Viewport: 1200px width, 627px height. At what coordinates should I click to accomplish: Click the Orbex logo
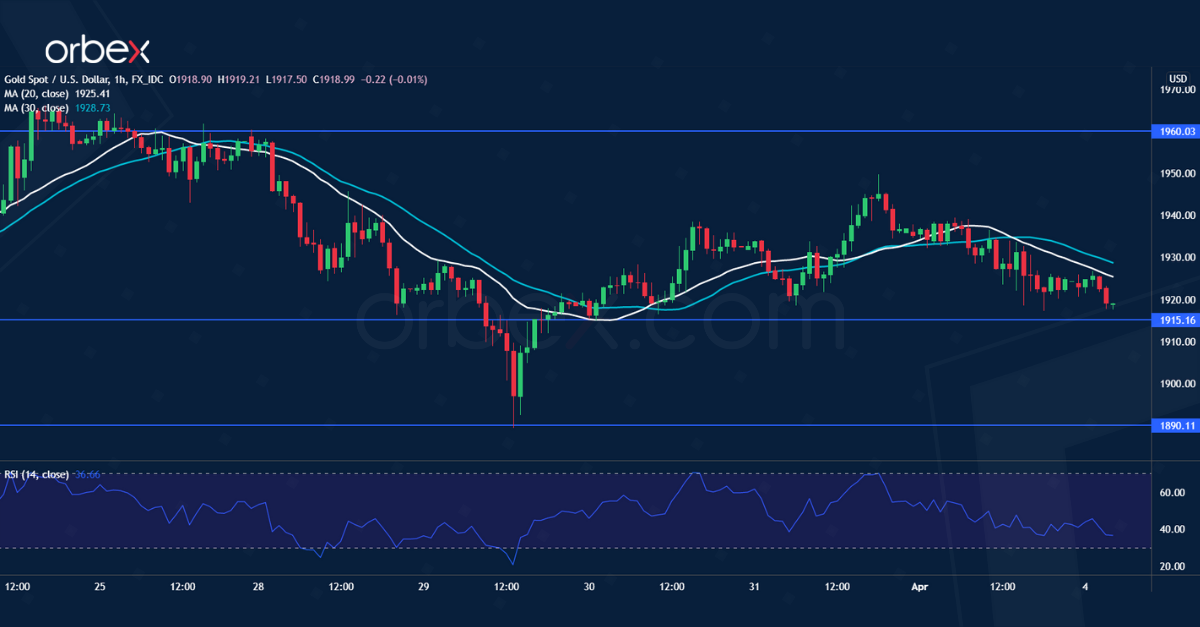pyautogui.click(x=100, y=45)
